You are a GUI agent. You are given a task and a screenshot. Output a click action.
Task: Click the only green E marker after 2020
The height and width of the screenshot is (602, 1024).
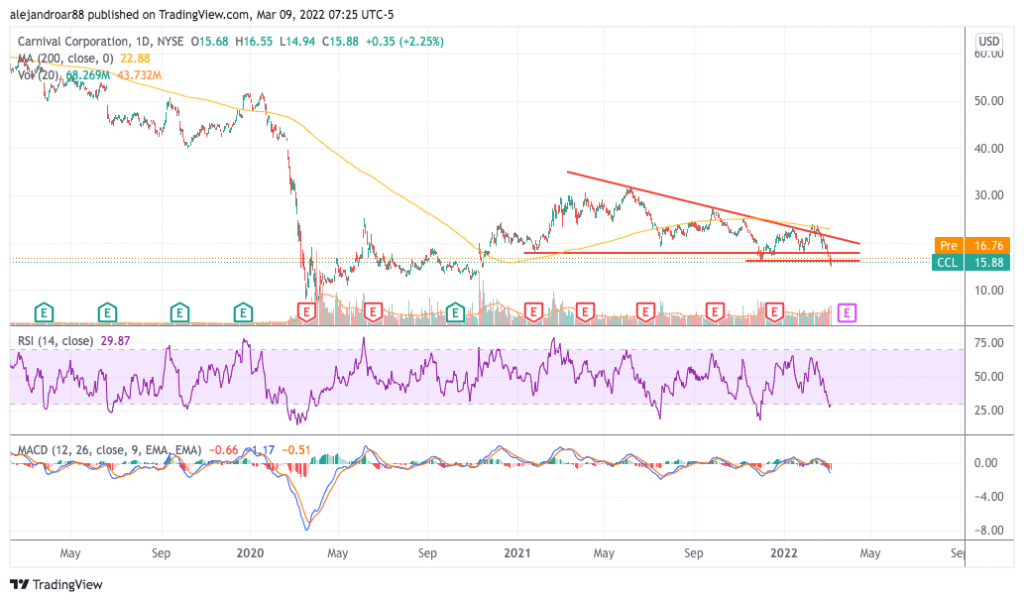[x=455, y=313]
